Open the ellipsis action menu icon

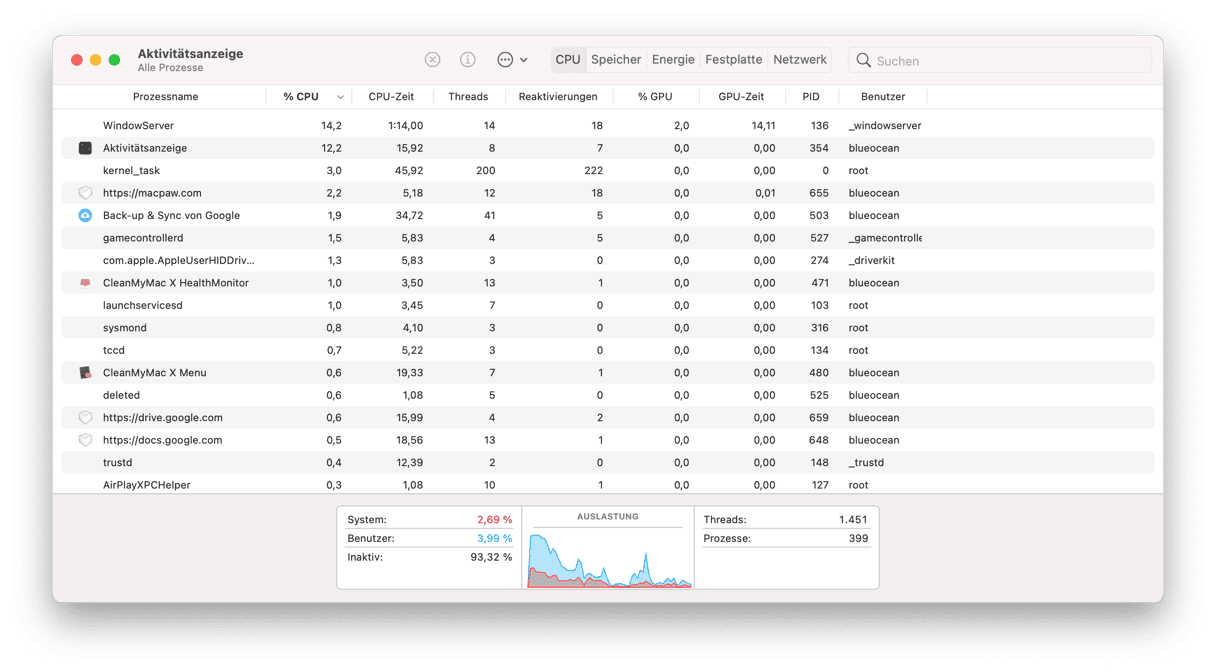coord(505,60)
